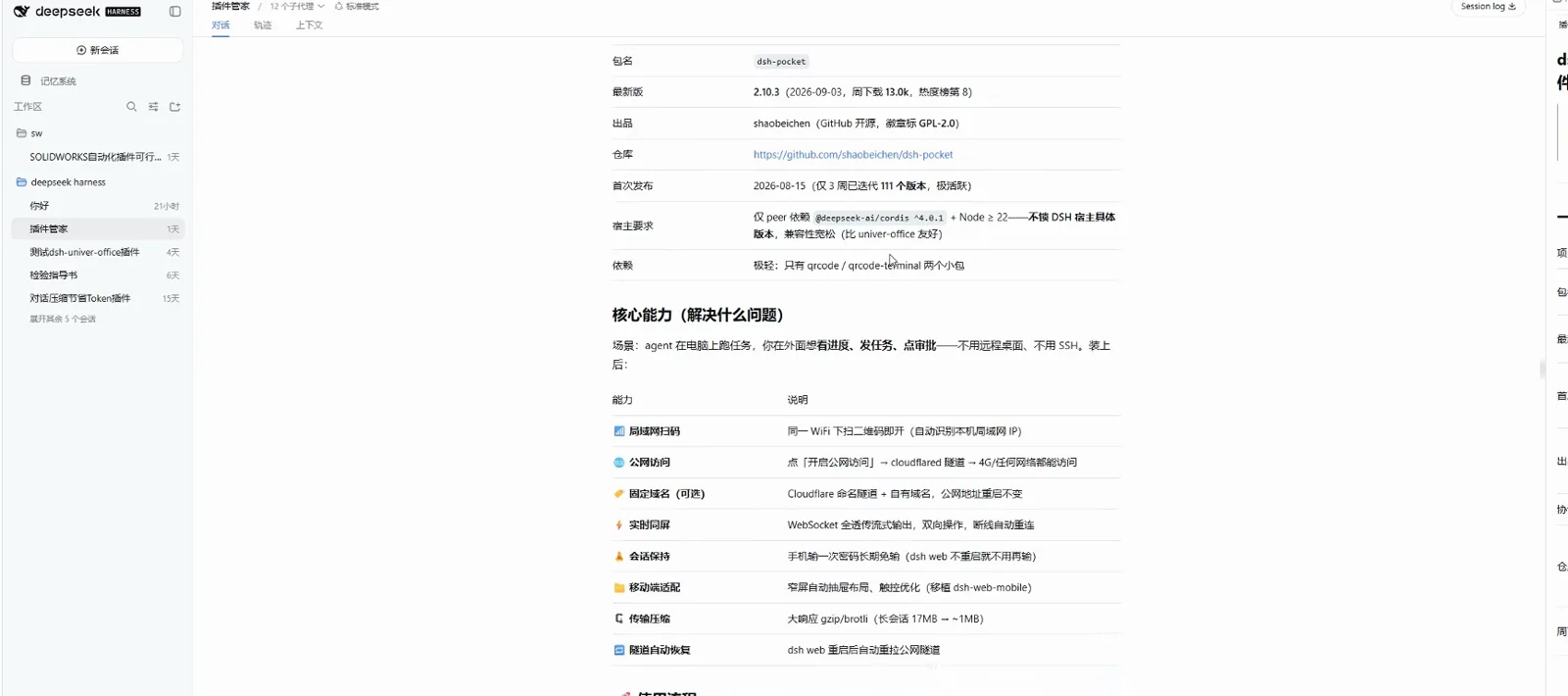The width and height of the screenshot is (1568, 696).
Task: Select the 插件管家 session in sidebar
Action: (x=98, y=228)
